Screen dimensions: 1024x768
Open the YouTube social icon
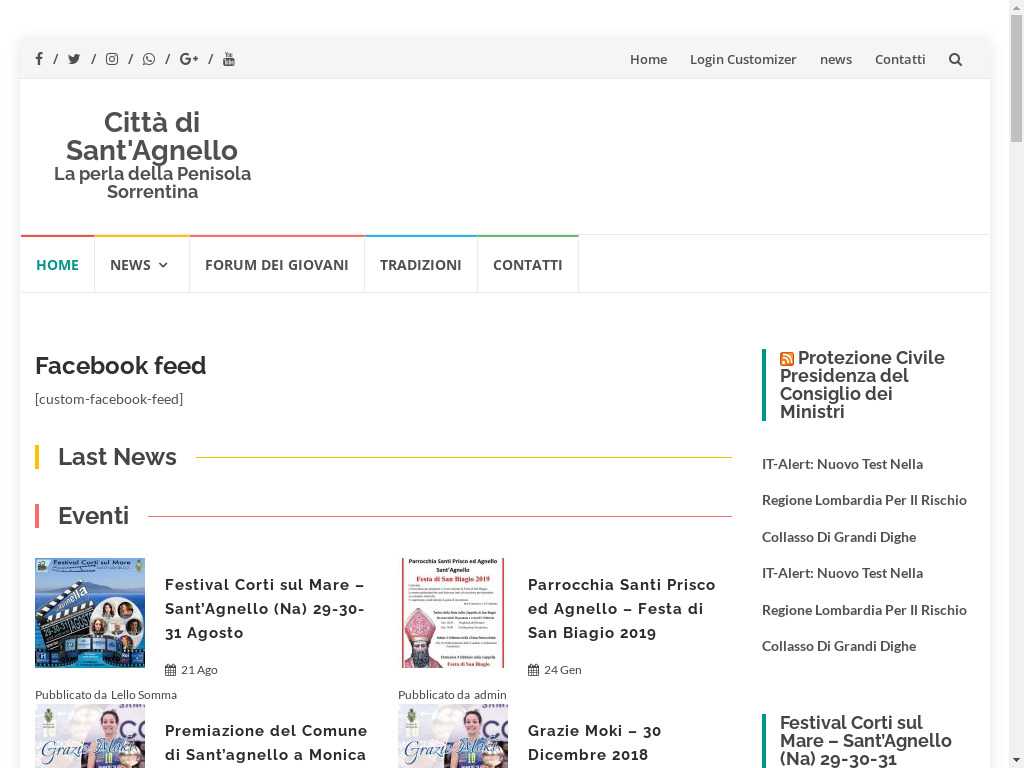[229, 59]
